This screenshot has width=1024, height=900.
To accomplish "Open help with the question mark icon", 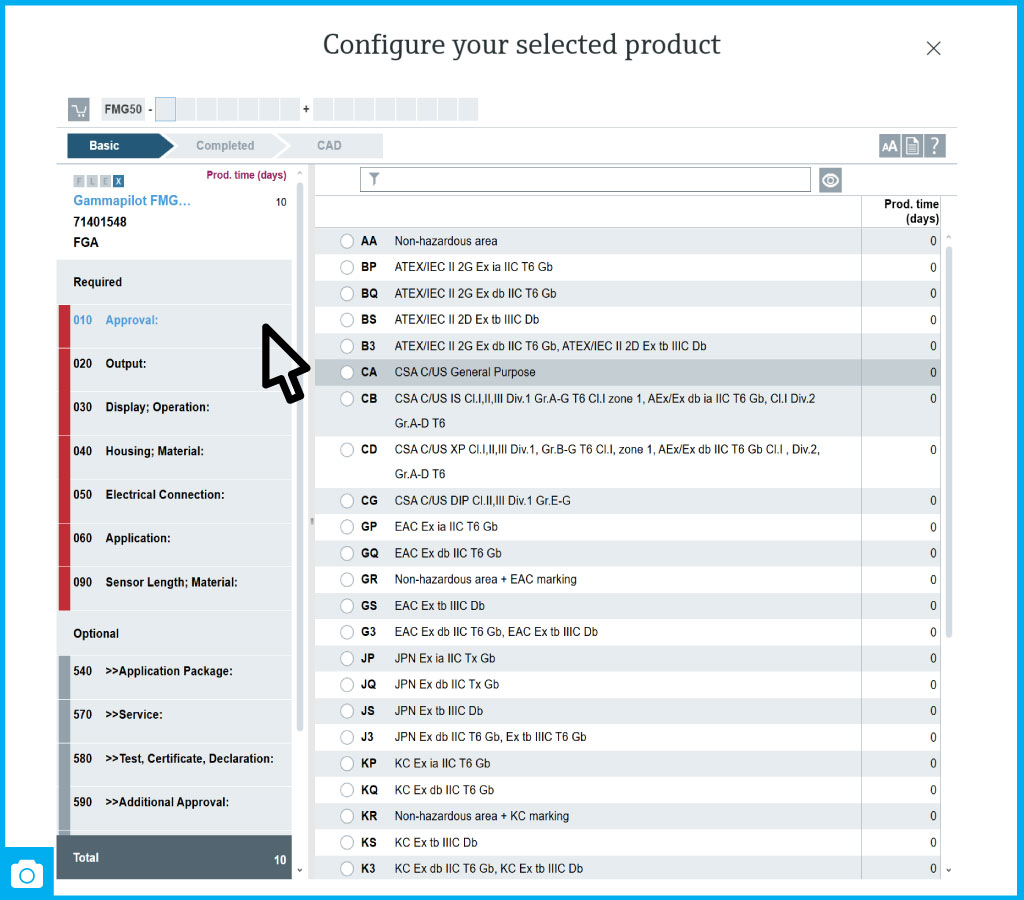I will point(935,146).
